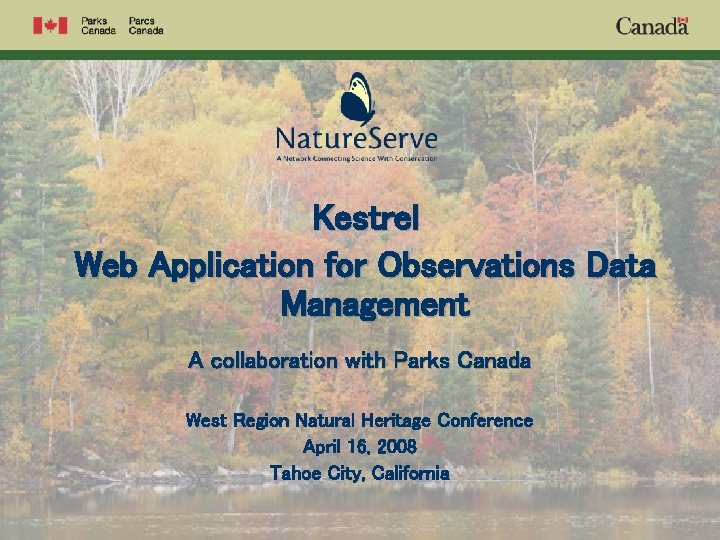This screenshot has height=540, width=720.
Task: Select the 'Parks Canada' English text
Action: 98,26
